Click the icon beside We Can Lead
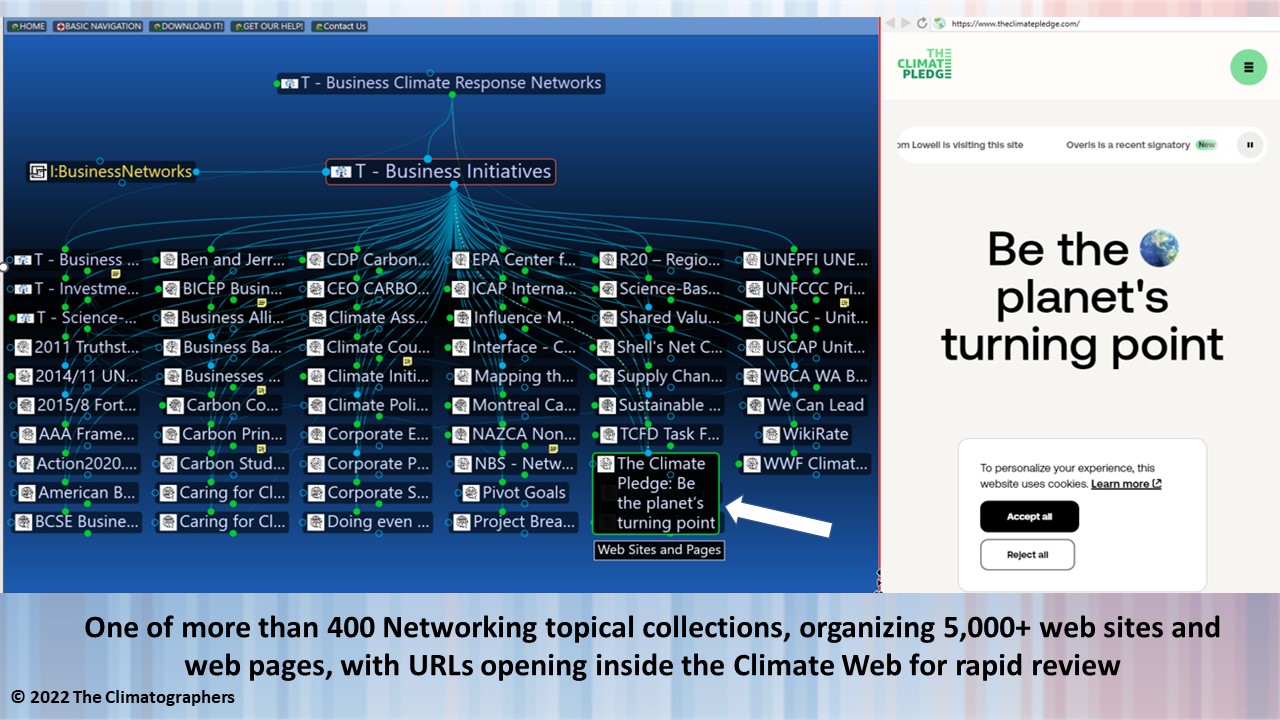The height and width of the screenshot is (720, 1280). [754, 406]
